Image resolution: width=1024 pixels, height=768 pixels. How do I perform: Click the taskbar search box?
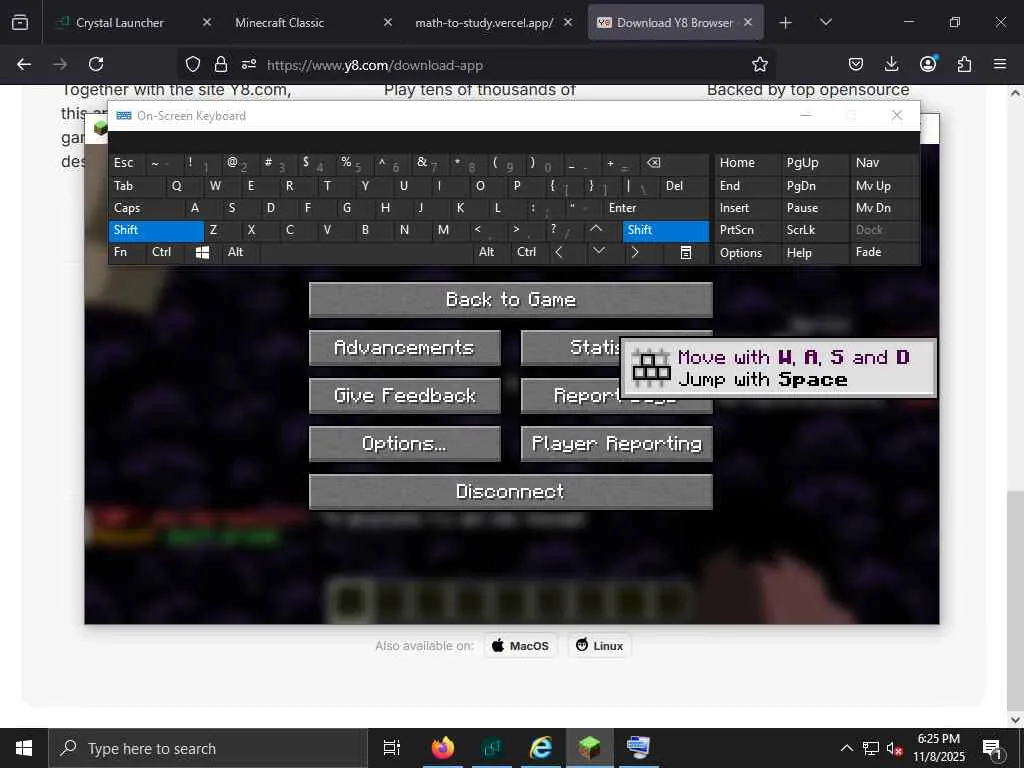(x=208, y=748)
